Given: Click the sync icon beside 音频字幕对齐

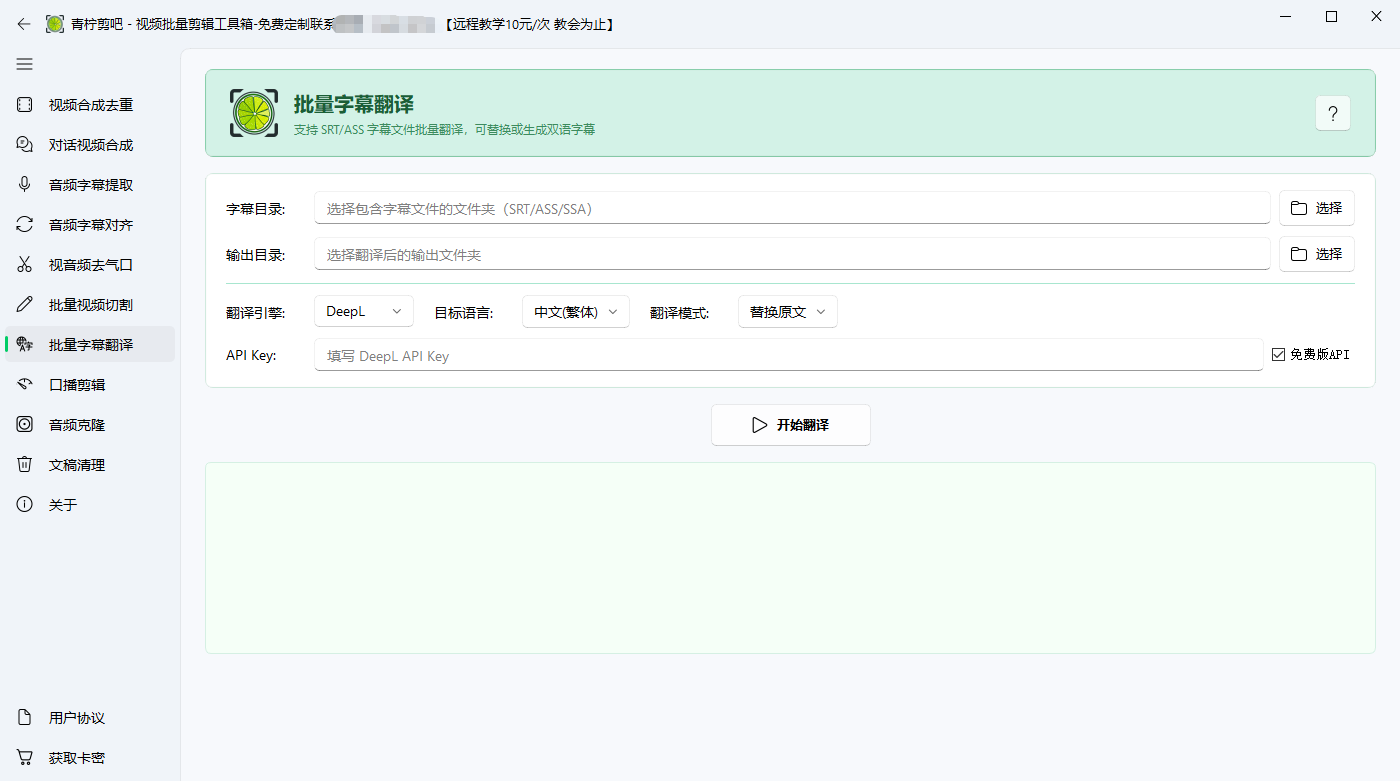Looking at the screenshot, I should coord(25,224).
